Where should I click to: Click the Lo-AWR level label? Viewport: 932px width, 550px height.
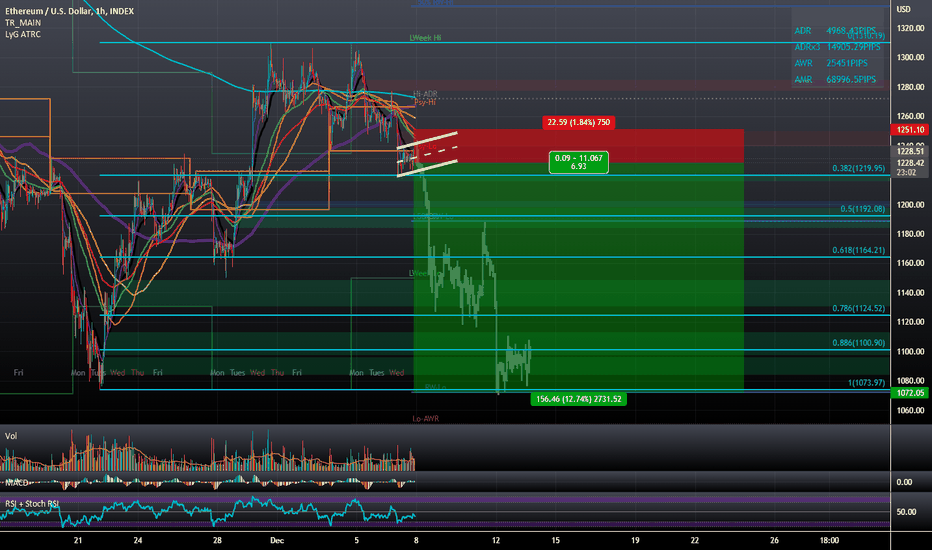[x=426, y=419]
